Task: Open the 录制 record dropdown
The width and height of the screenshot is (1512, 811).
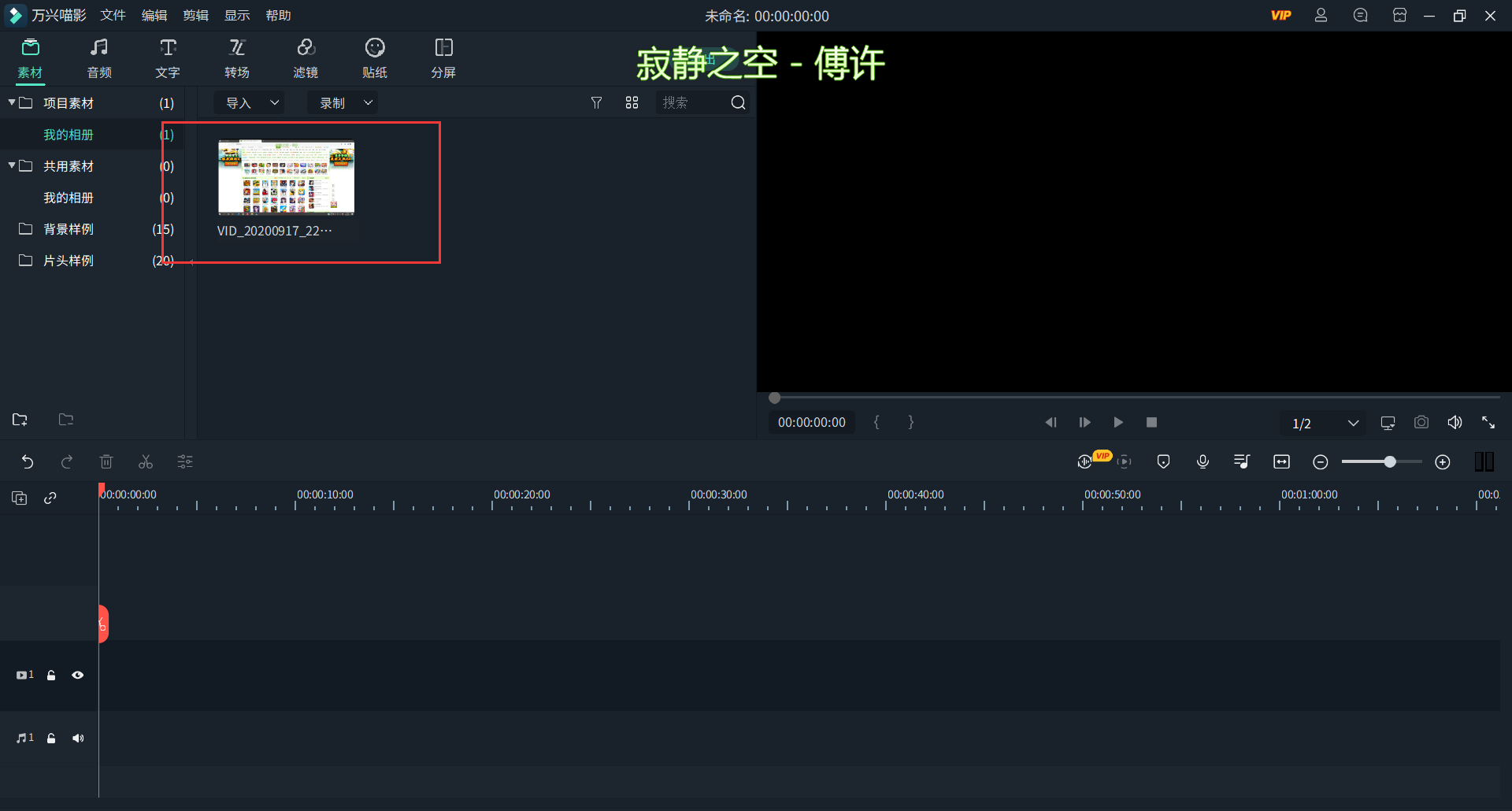Action: [342, 102]
